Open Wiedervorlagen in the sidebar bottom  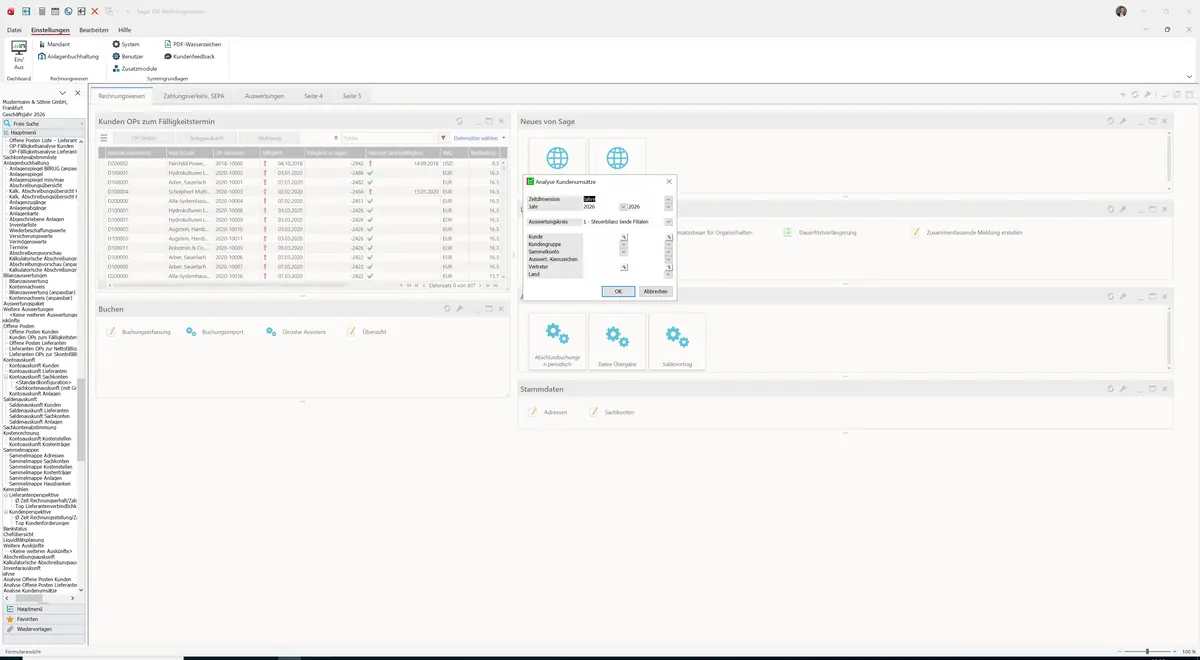point(42,629)
